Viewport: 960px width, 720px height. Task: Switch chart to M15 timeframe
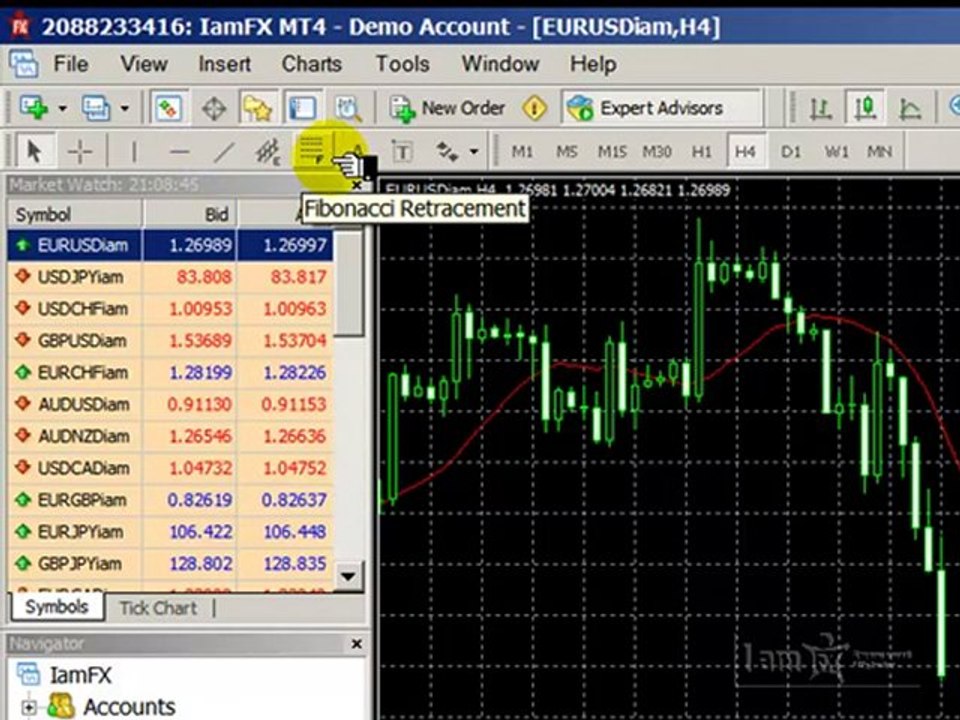[x=612, y=151]
